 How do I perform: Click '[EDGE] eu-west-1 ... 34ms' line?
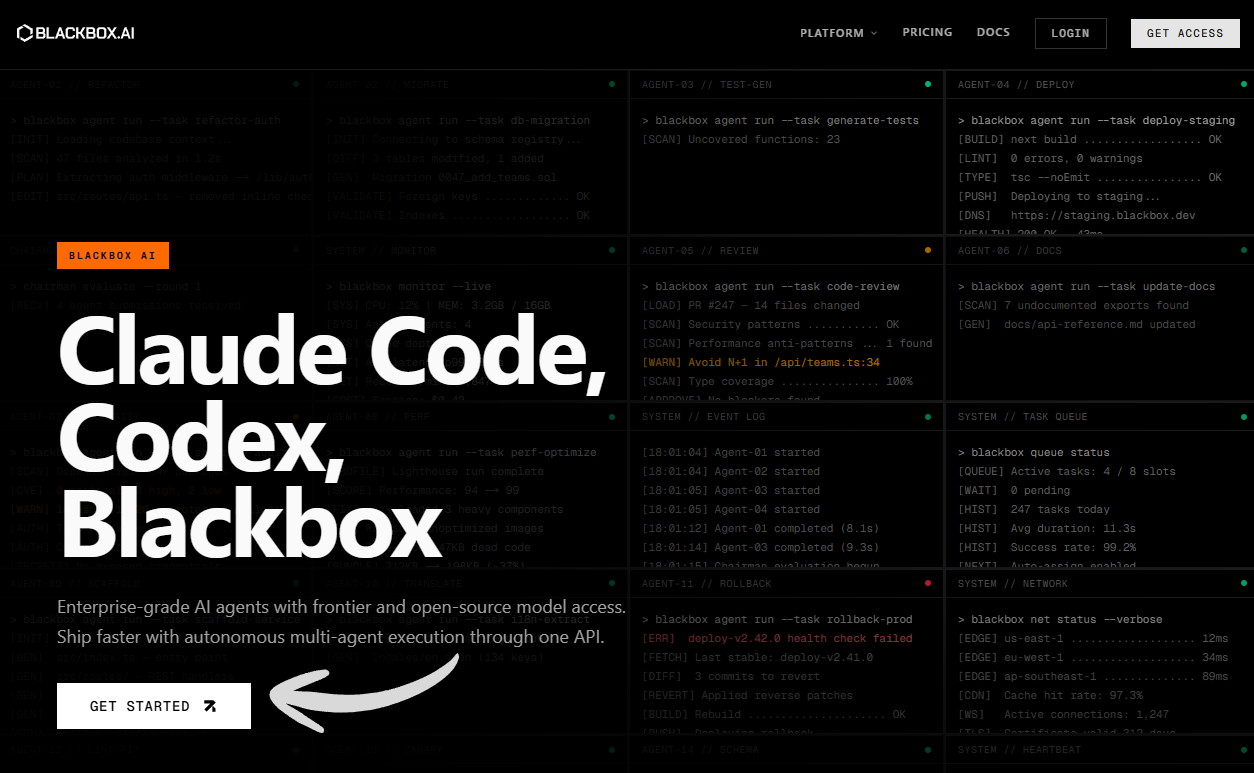point(1093,658)
